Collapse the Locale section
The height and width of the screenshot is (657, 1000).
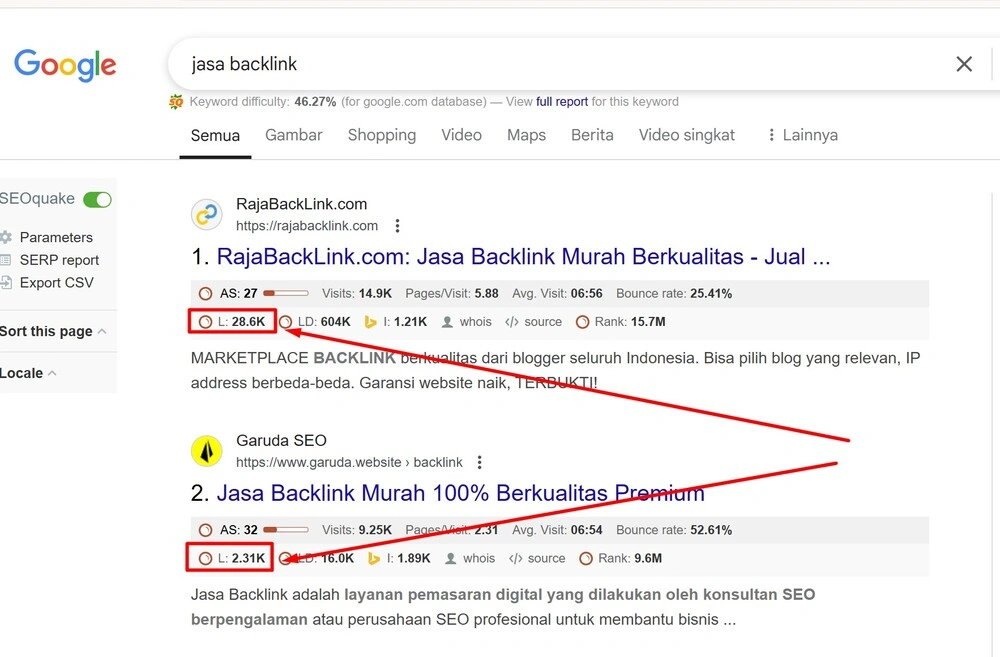[28, 373]
